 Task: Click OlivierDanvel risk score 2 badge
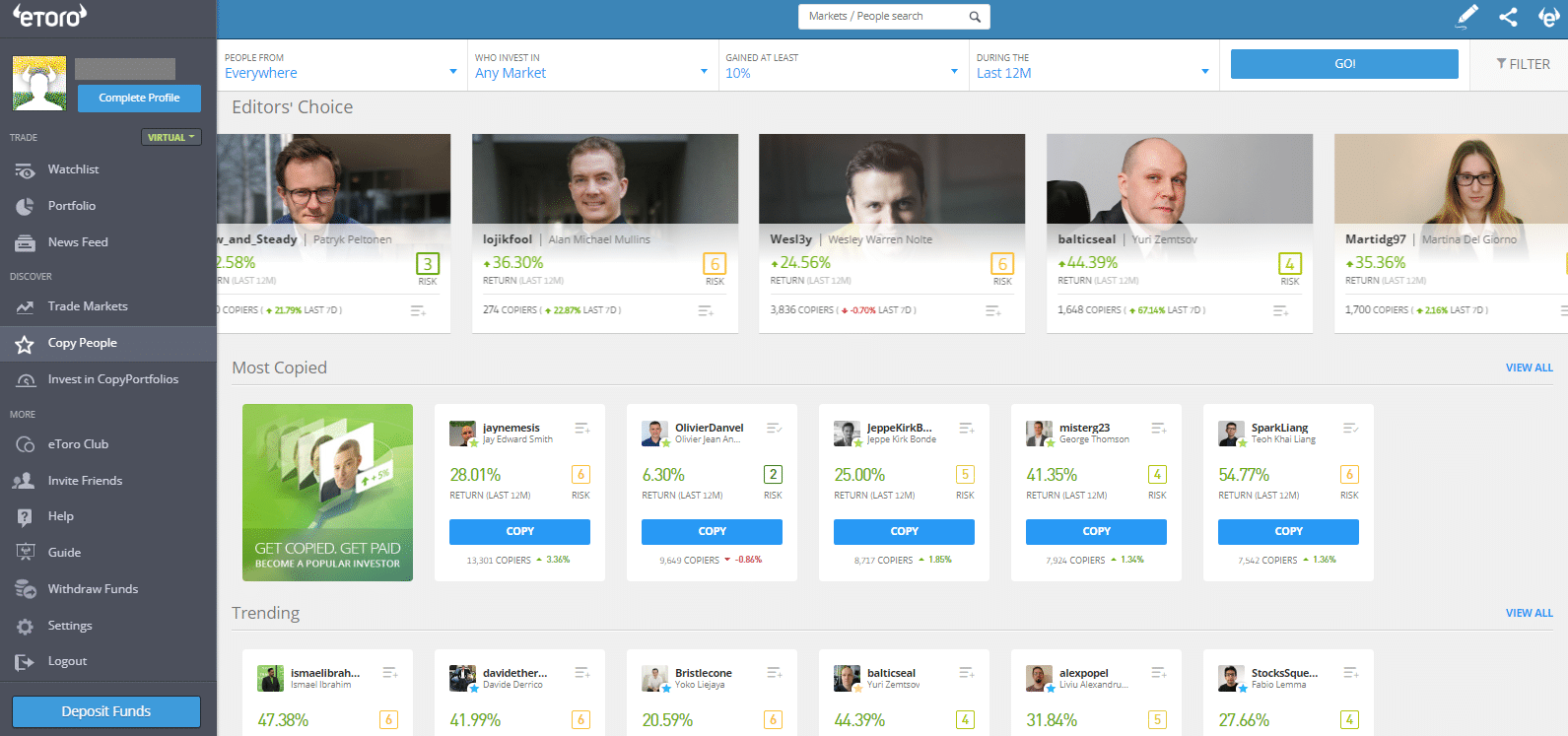[x=773, y=475]
